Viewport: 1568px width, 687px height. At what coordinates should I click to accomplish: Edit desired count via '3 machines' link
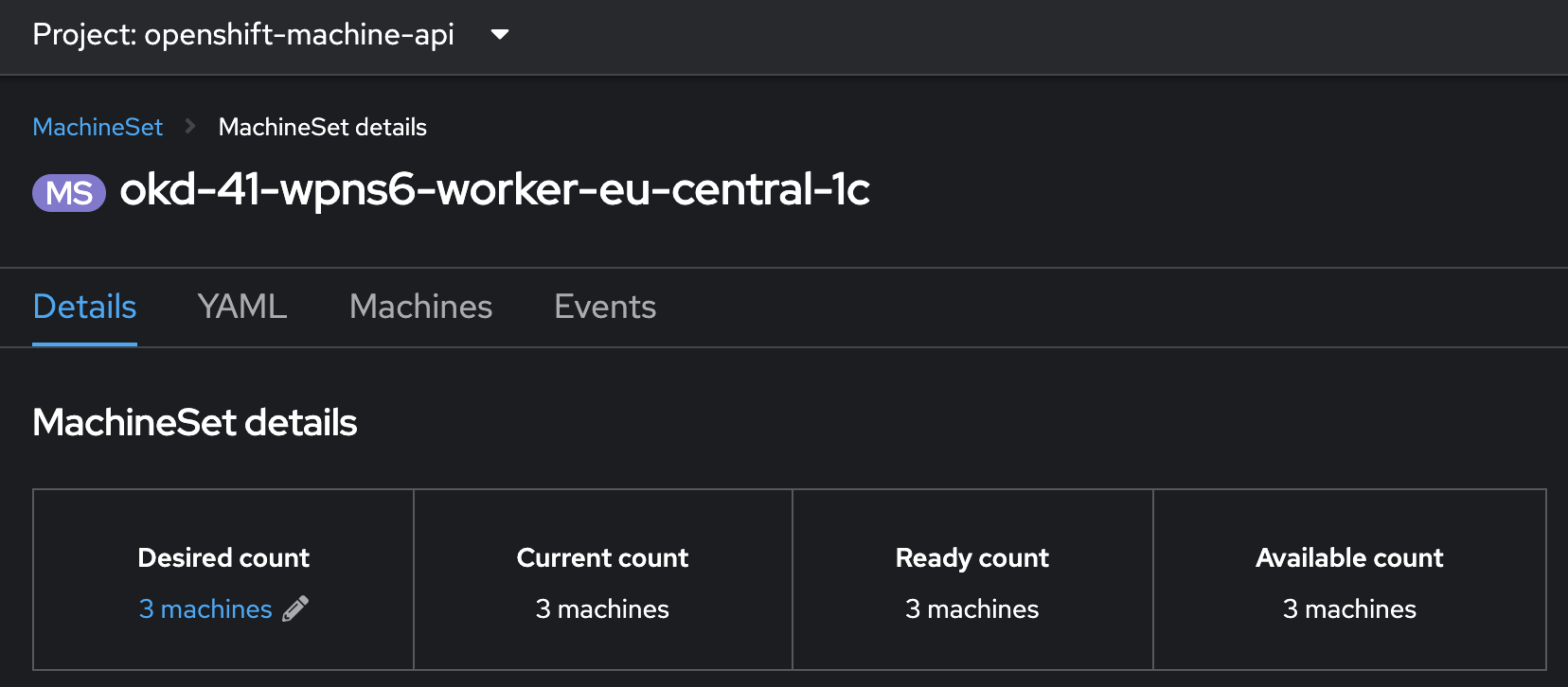tap(205, 608)
